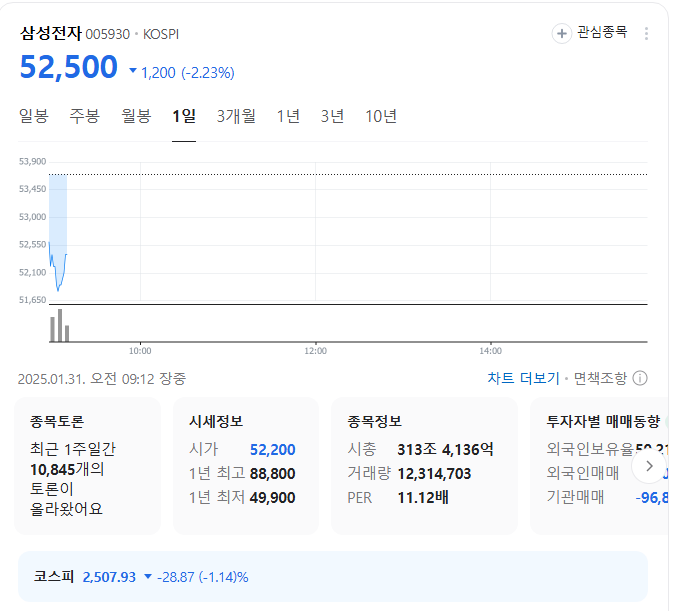Click the 14:00 time axis label

pyautogui.click(x=490, y=351)
